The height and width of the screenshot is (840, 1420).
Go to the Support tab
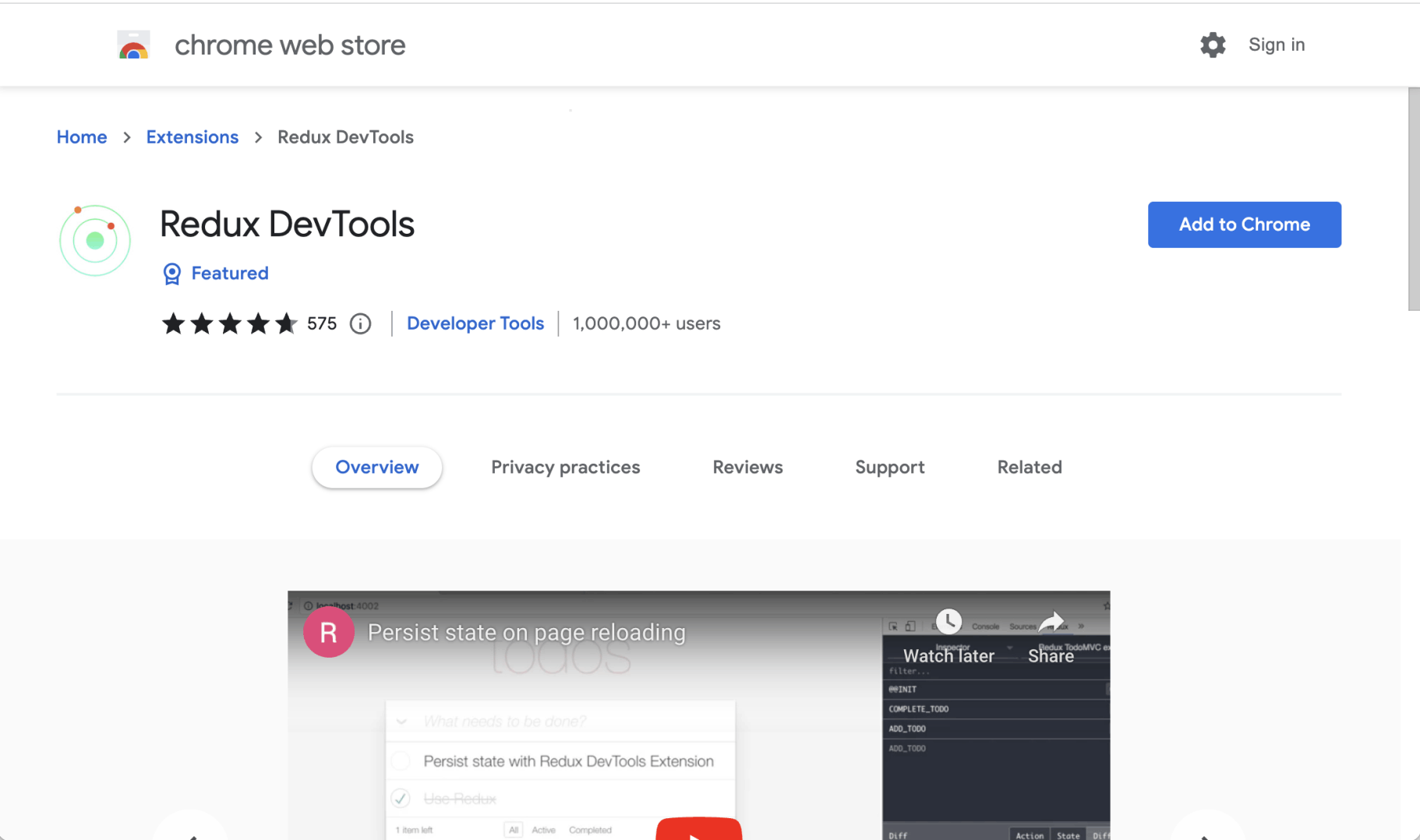[x=890, y=468]
